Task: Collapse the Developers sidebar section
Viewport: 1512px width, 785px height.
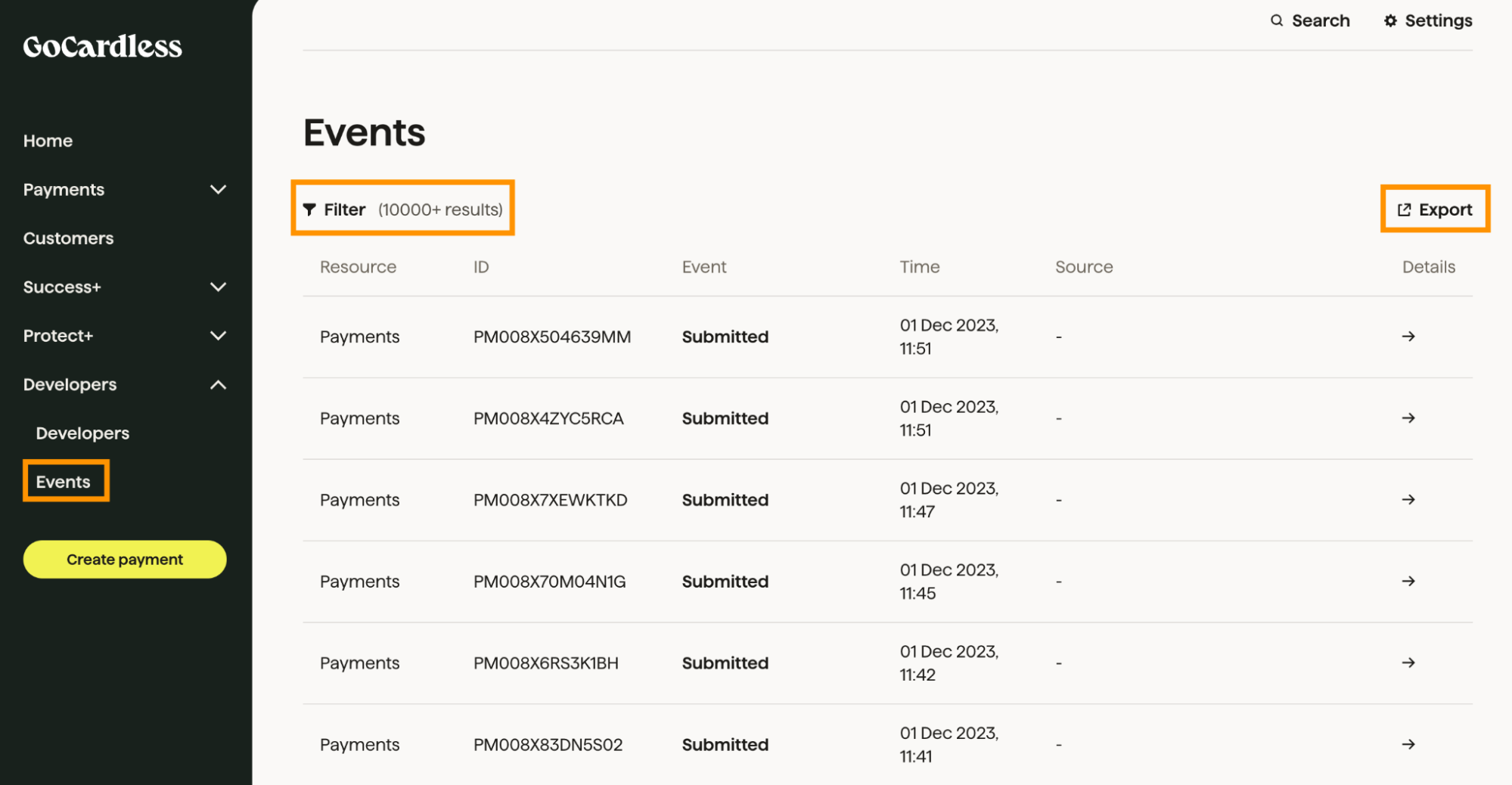Action: point(218,385)
